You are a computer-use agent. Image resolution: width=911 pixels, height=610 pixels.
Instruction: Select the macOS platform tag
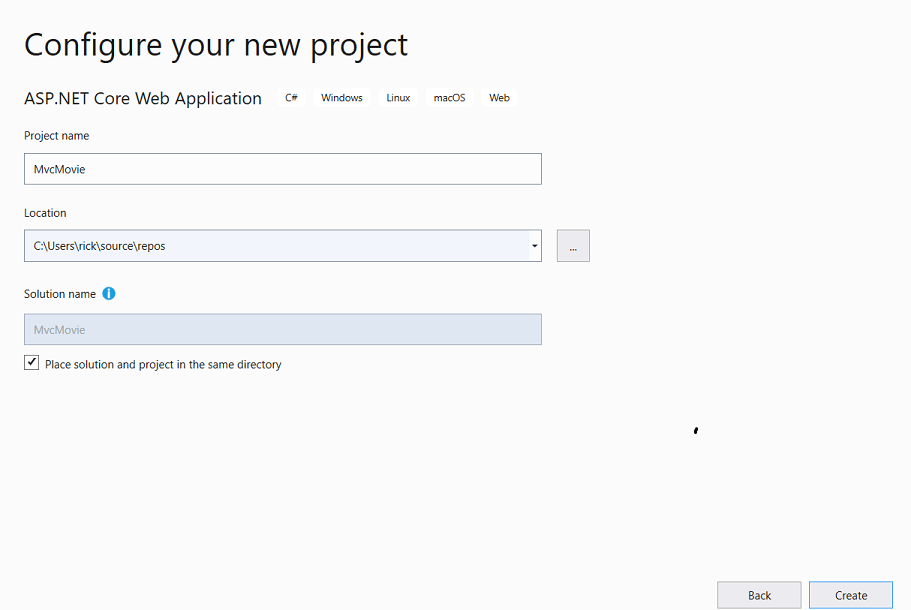point(449,97)
